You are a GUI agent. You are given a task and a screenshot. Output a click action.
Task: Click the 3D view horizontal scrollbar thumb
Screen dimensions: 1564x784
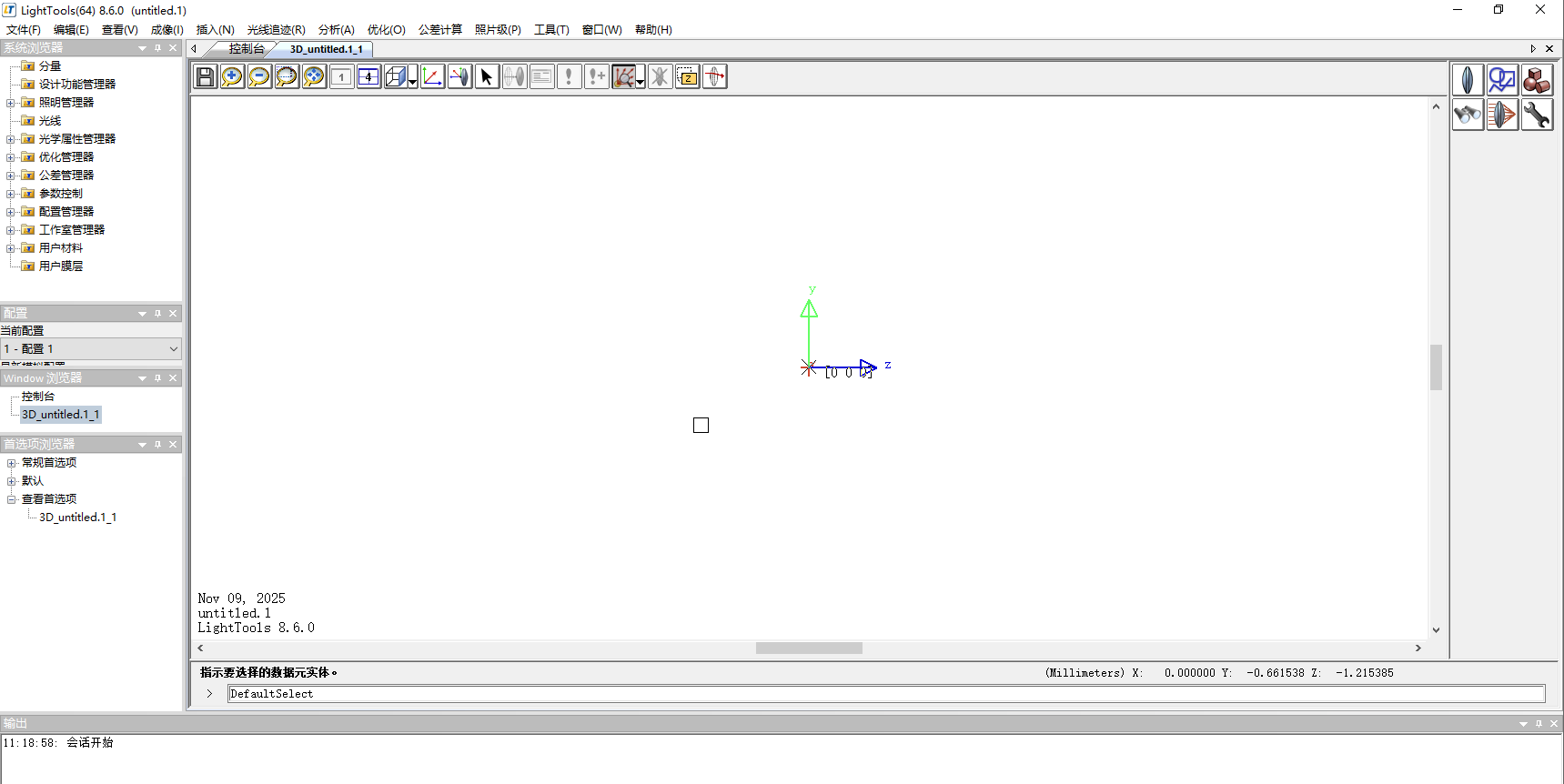pos(808,648)
